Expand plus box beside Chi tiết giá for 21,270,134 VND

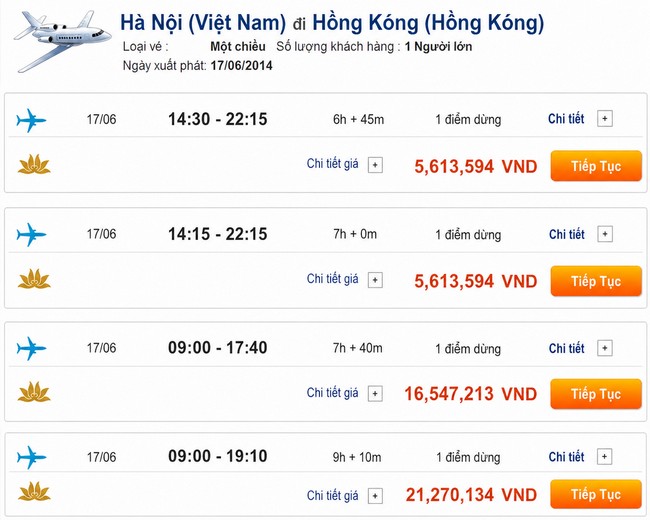click(x=375, y=496)
